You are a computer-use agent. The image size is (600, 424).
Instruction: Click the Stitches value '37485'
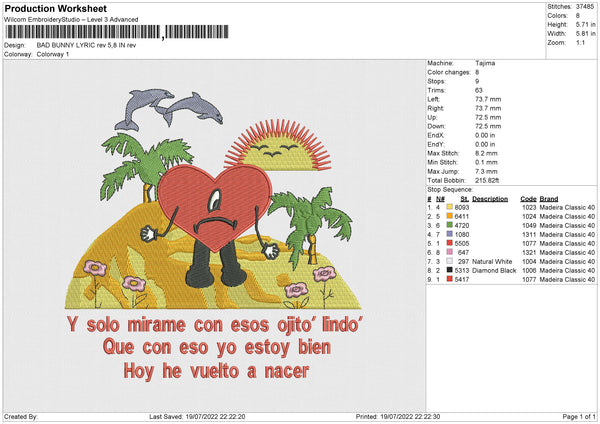[585, 7]
